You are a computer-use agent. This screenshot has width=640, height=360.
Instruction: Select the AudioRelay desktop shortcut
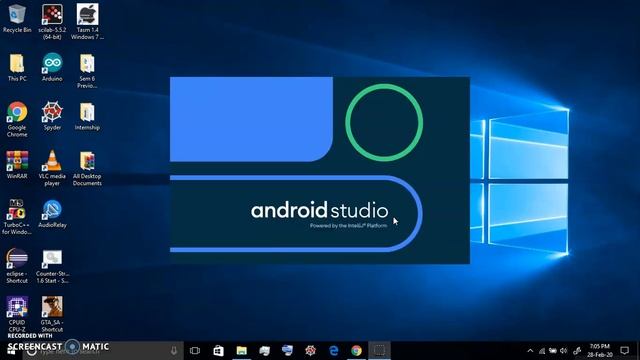tap(52, 213)
